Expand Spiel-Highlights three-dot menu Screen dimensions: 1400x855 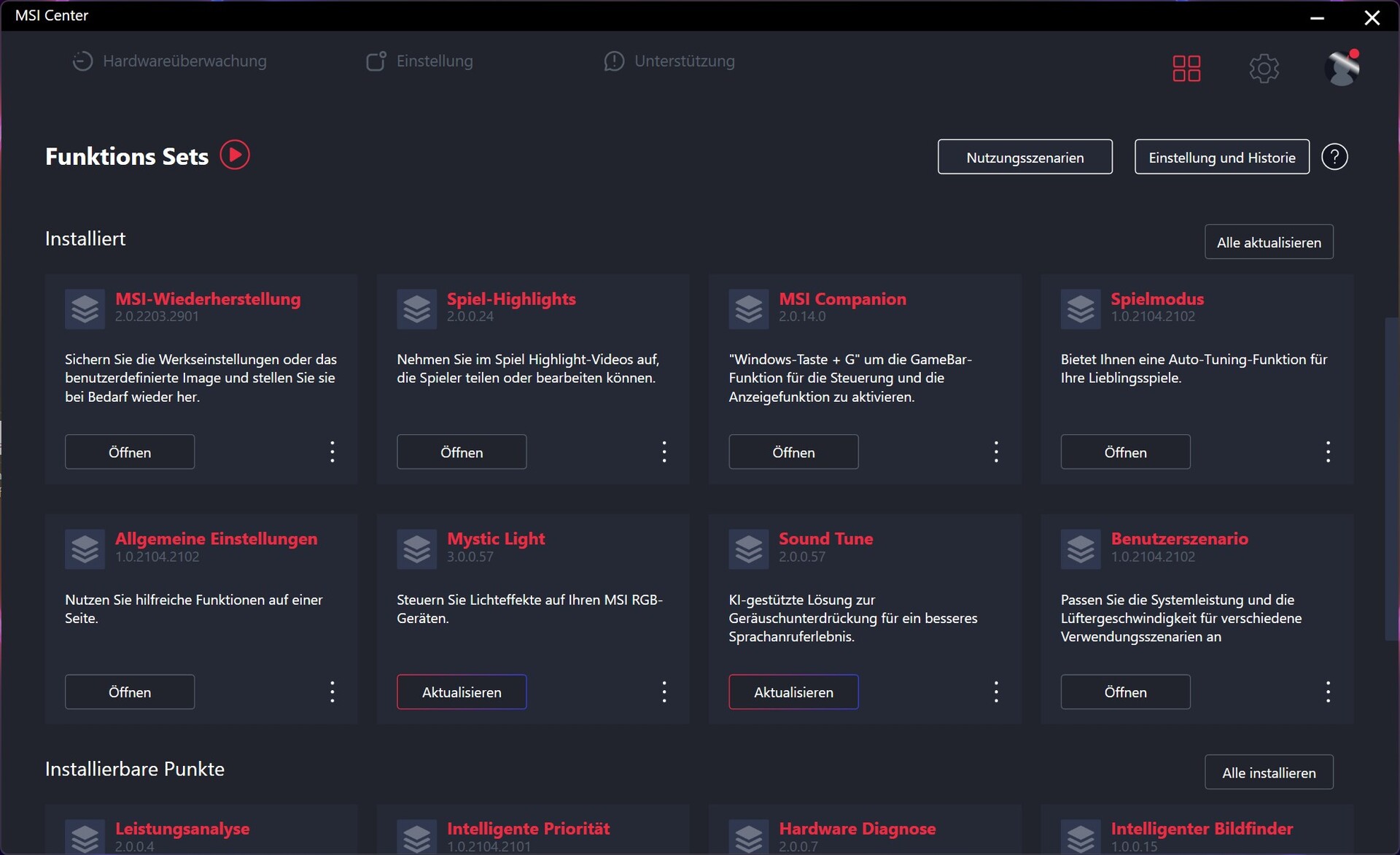(x=664, y=452)
